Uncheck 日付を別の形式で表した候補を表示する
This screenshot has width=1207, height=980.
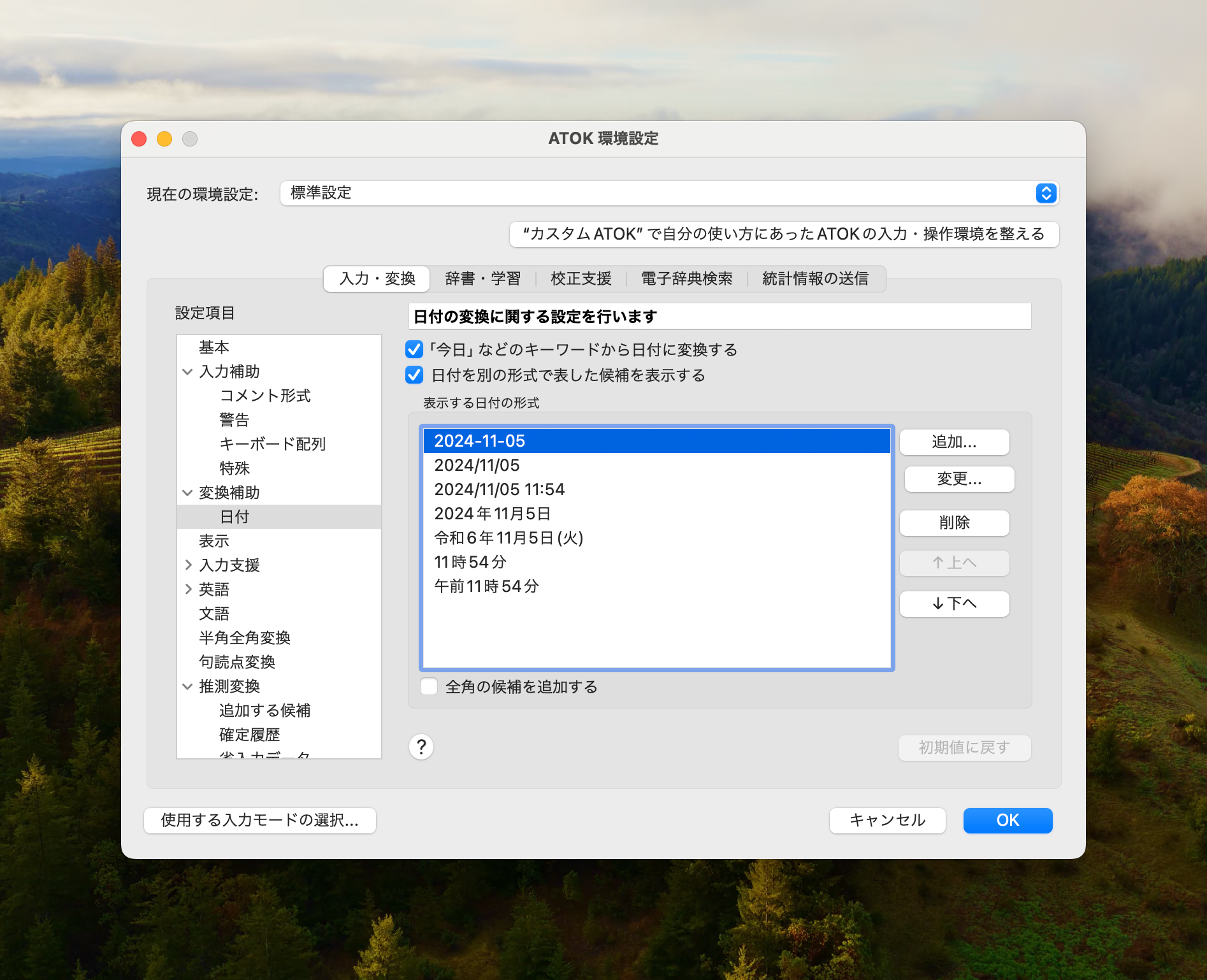pyautogui.click(x=414, y=375)
